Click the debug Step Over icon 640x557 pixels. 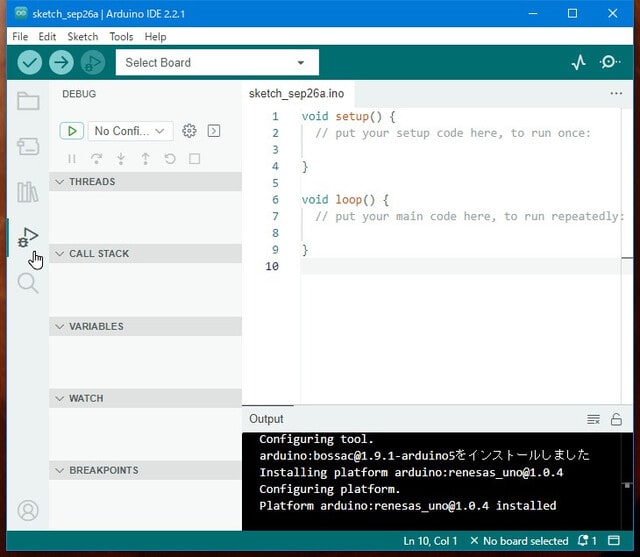[96, 159]
